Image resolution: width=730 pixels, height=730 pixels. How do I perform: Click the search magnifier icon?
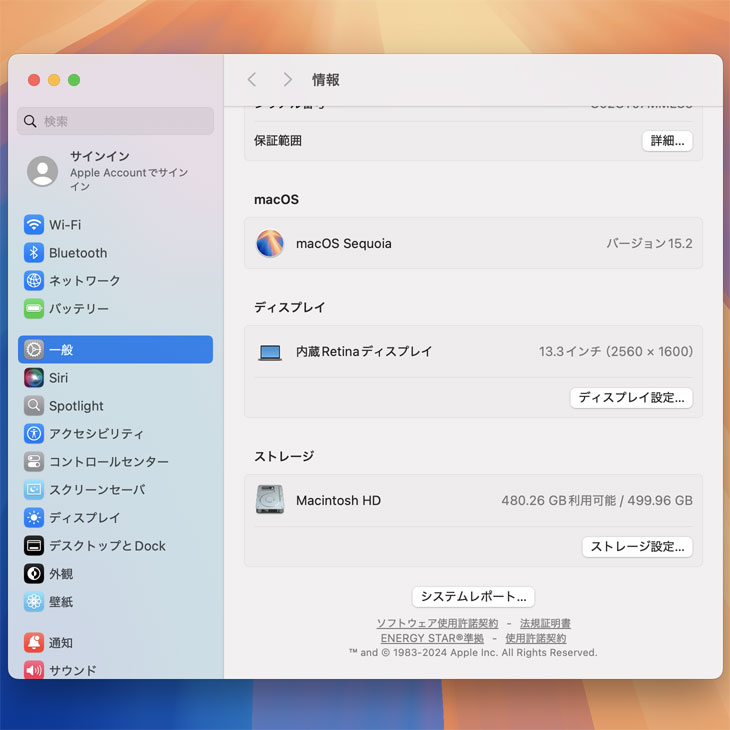30,121
